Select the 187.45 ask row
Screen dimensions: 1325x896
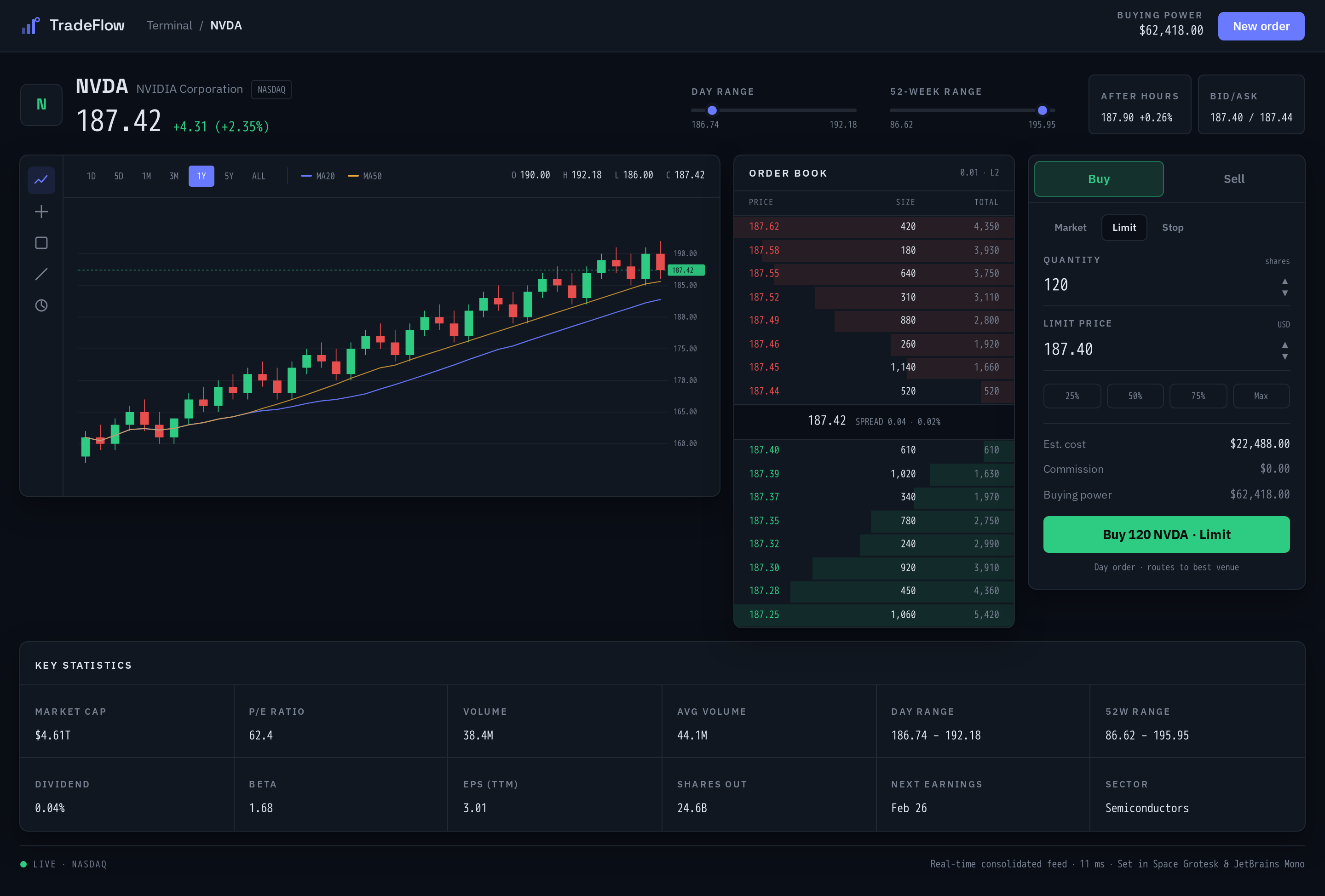click(874, 368)
